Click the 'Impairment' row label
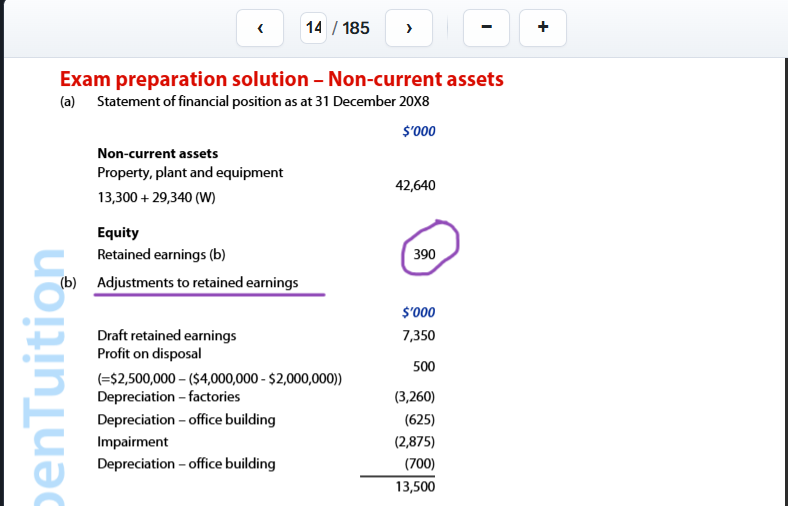The width and height of the screenshot is (788, 506). (x=133, y=442)
